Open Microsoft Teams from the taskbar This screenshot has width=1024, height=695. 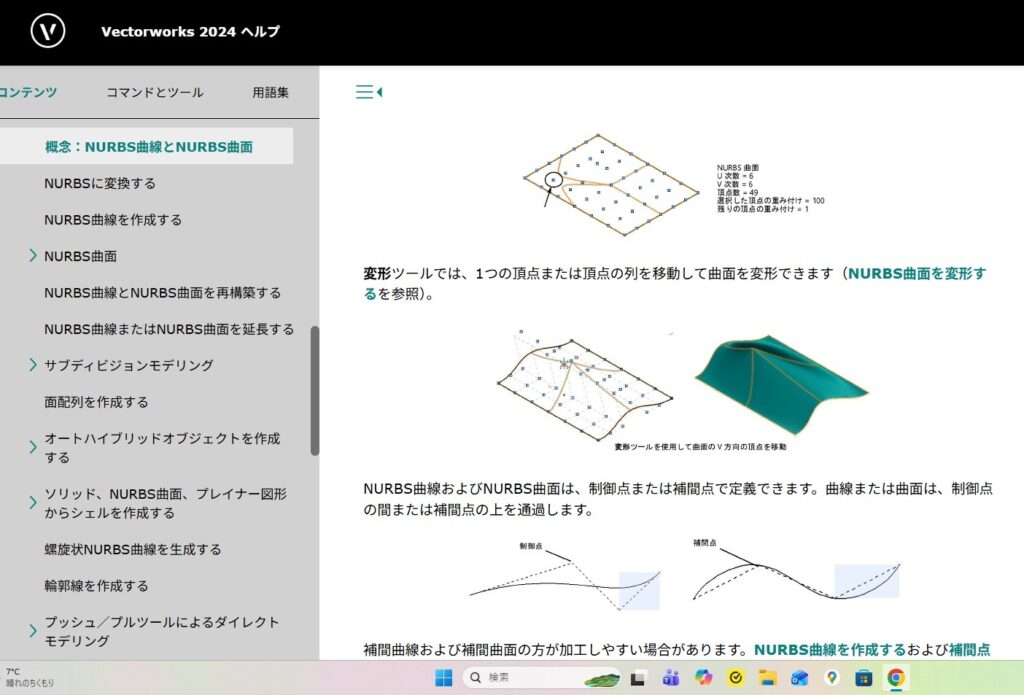tap(671, 678)
